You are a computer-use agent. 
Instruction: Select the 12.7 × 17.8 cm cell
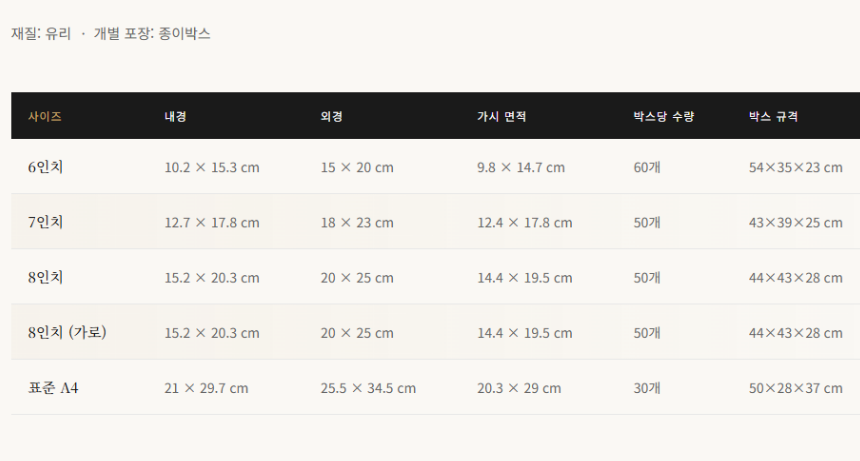(x=212, y=222)
